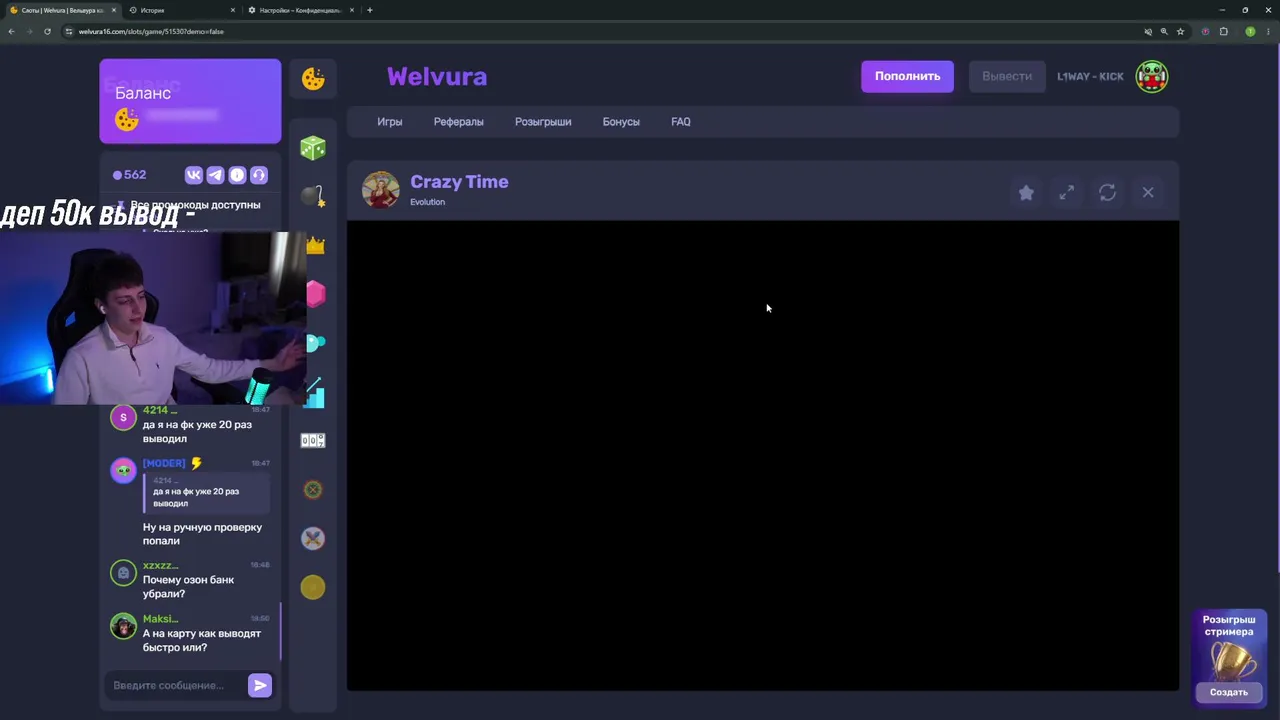Viewport: 1280px width, 720px height.
Task: Open the slot counter game icon
Action: [x=313, y=441]
